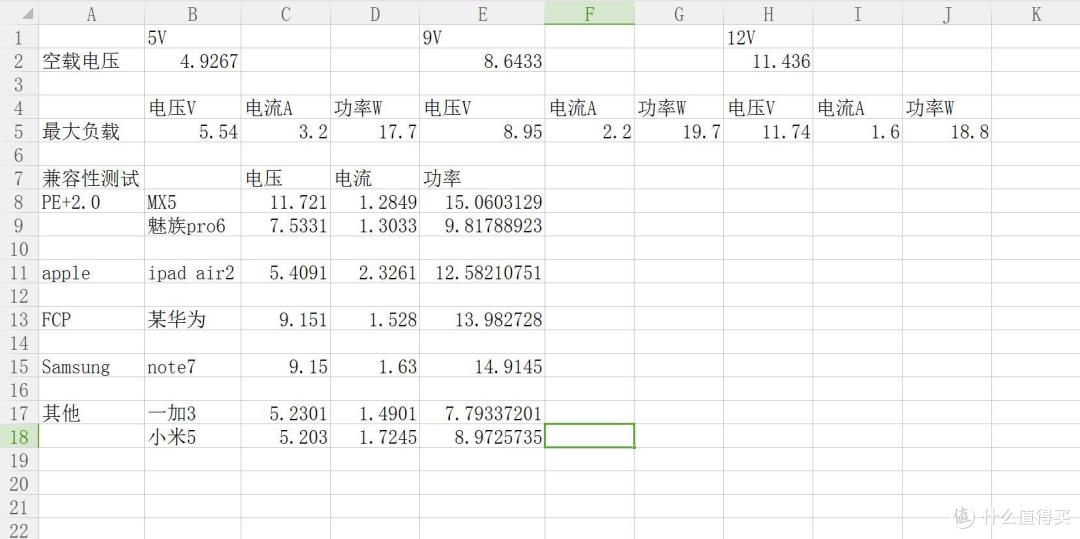Image resolution: width=1080 pixels, height=539 pixels.
Task: Select row 20 header
Action: [x=19, y=484]
